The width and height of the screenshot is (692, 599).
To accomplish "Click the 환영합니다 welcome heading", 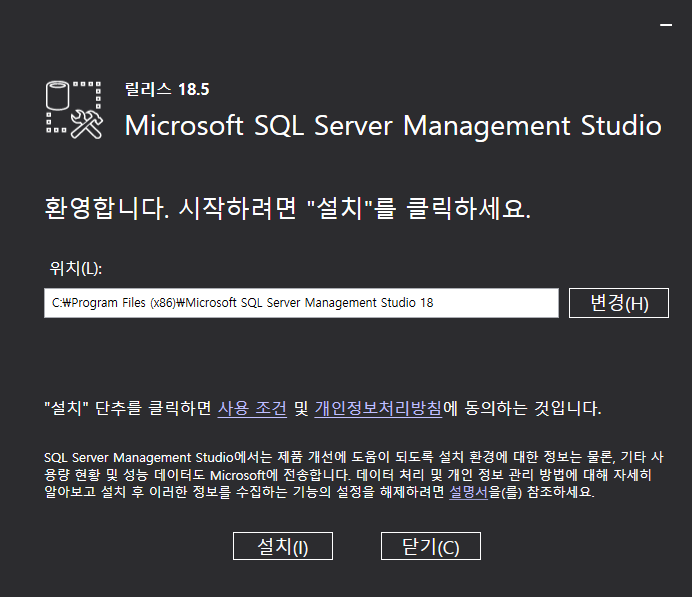I will [x=287, y=208].
